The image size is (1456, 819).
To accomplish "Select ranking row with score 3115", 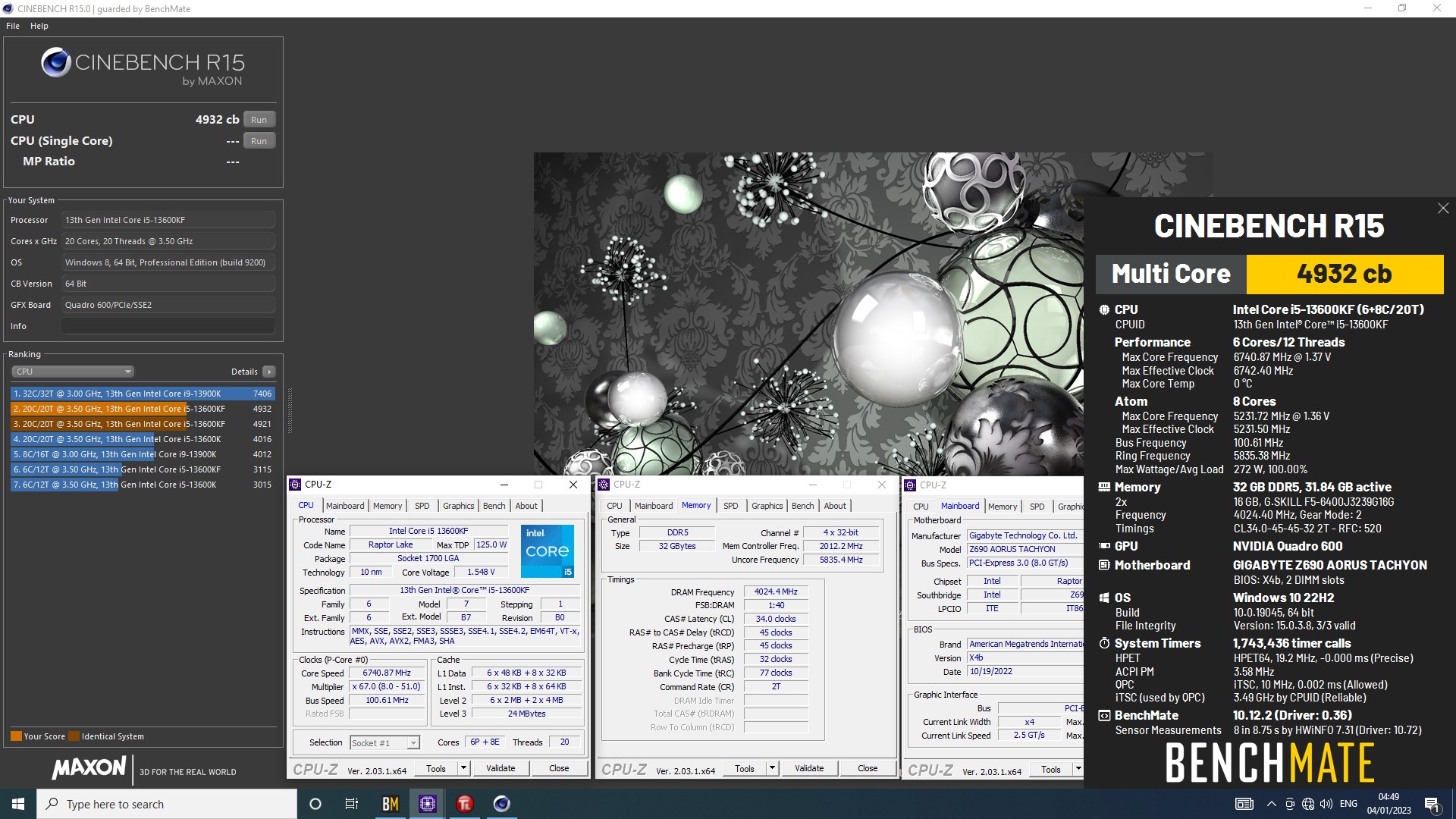I will (x=143, y=469).
